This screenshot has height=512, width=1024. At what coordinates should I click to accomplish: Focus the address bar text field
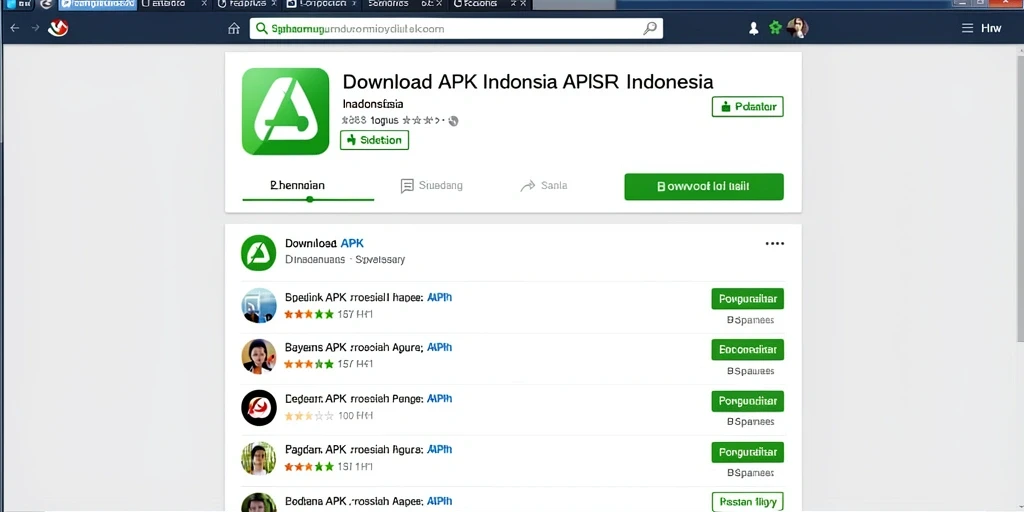pyautogui.click(x=456, y=28)
